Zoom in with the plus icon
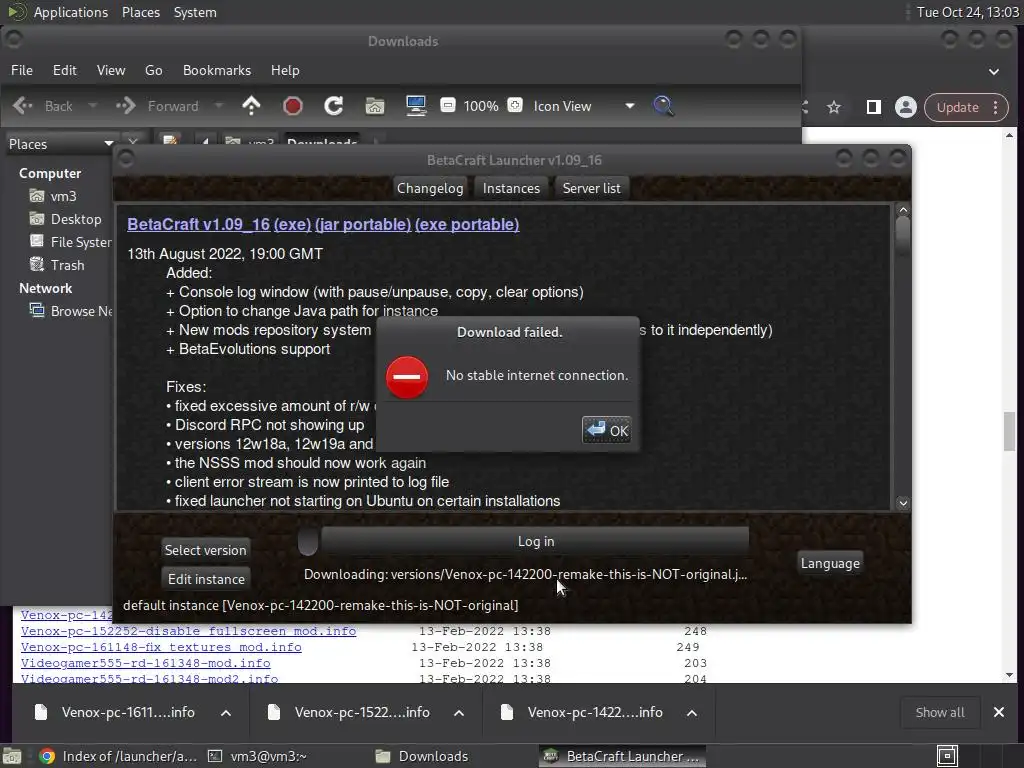This screenshot has height=768, width=1024. click(x=515, y=105)
